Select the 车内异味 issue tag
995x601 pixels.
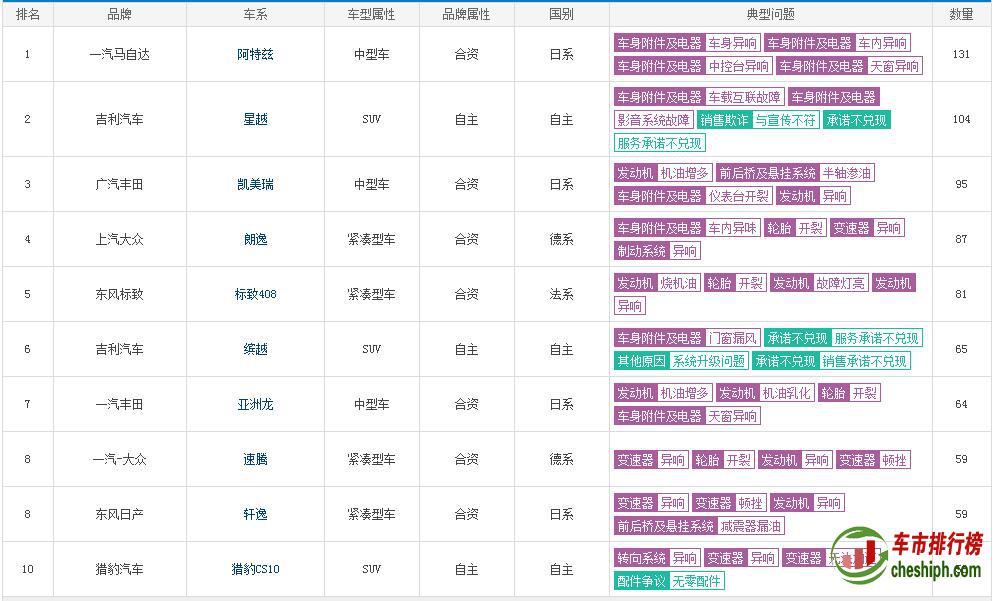point(732,228)
